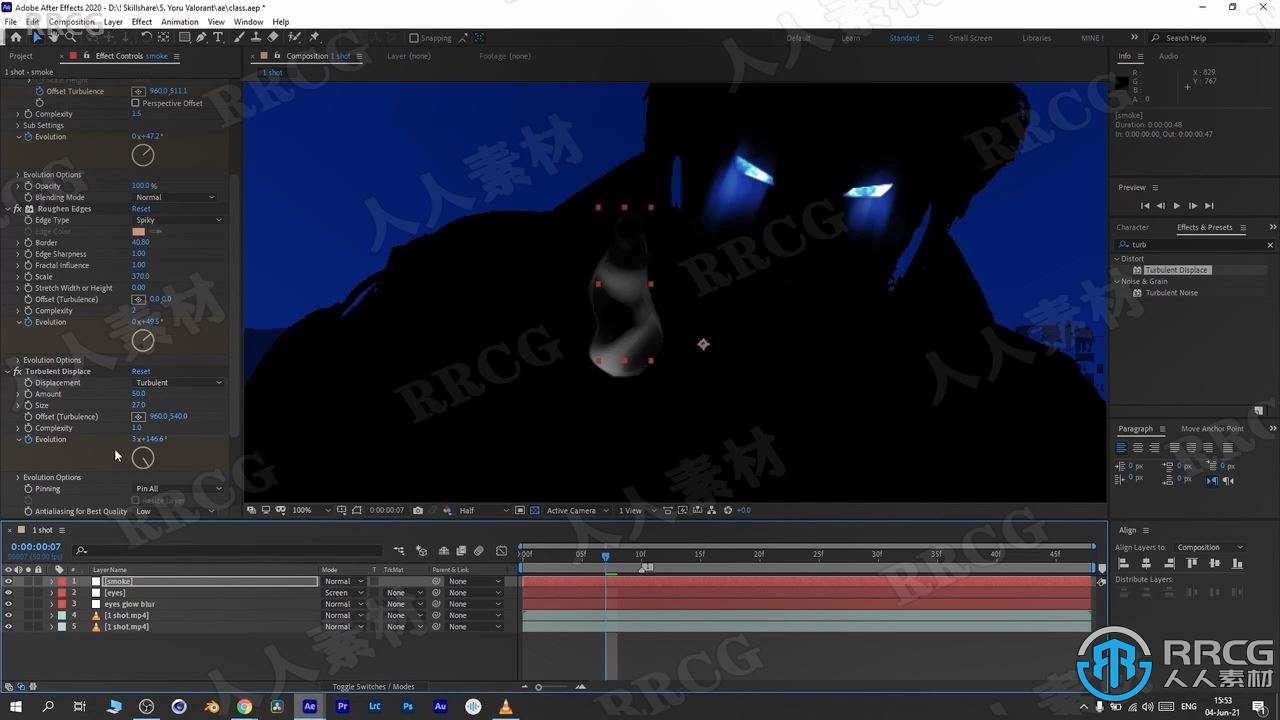Click the Home icon in the toolbar
Image resolution: width=1280 pixels, height=720 pixels.
[16, 37]
